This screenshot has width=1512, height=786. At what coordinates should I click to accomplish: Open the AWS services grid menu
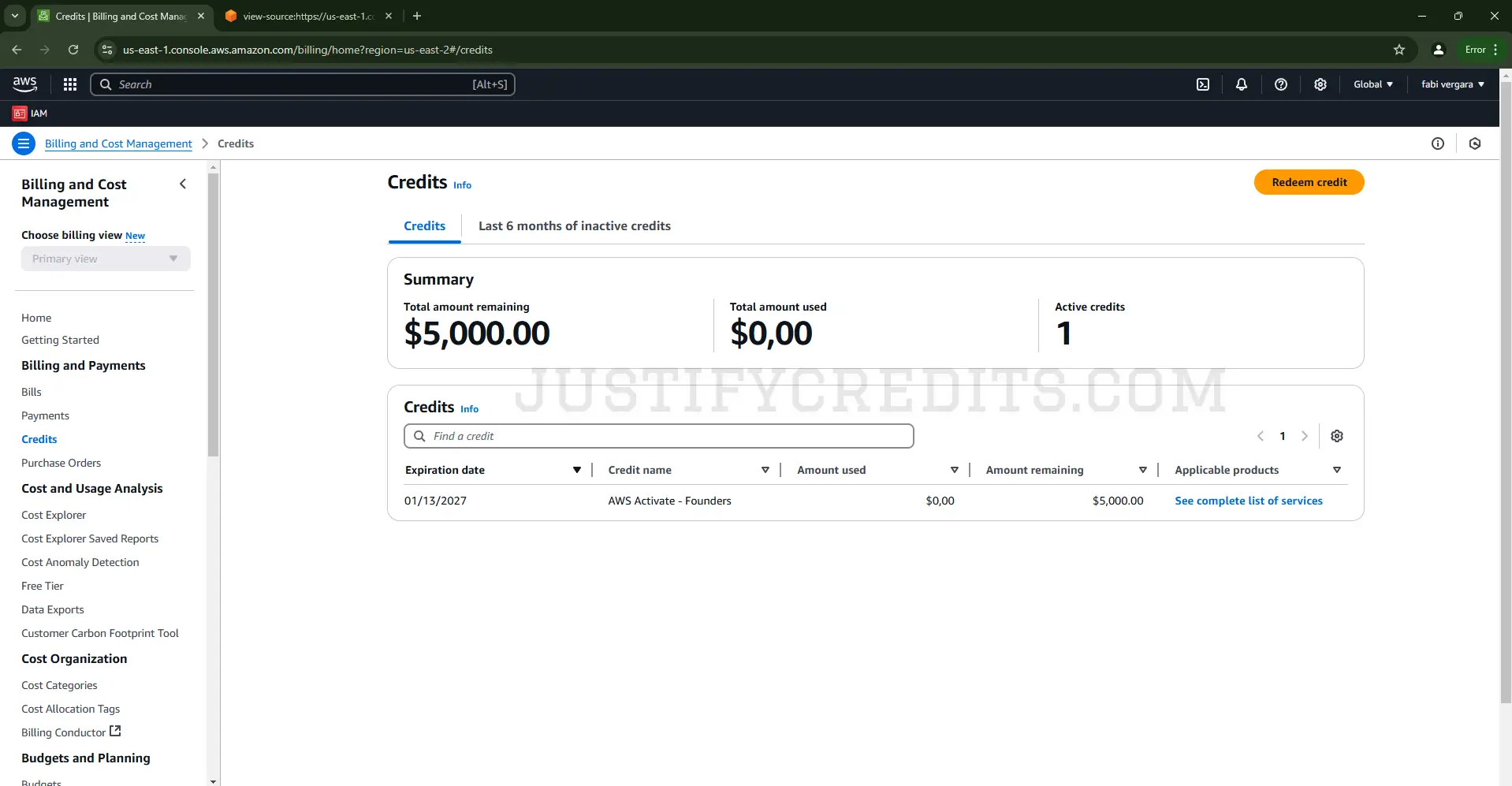[x=70, y=84]
